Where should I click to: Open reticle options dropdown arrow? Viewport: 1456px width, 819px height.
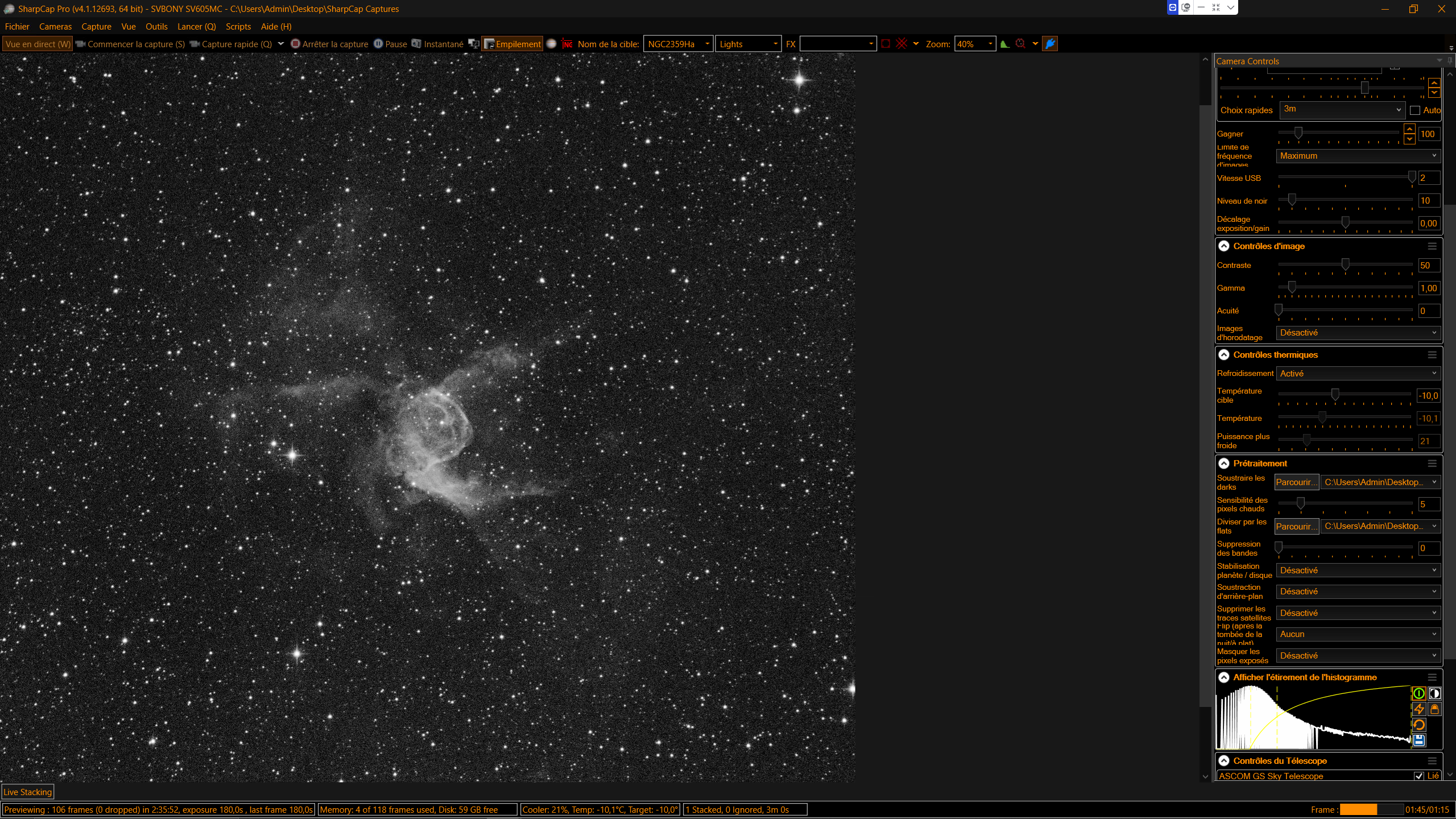click(916, 44)
